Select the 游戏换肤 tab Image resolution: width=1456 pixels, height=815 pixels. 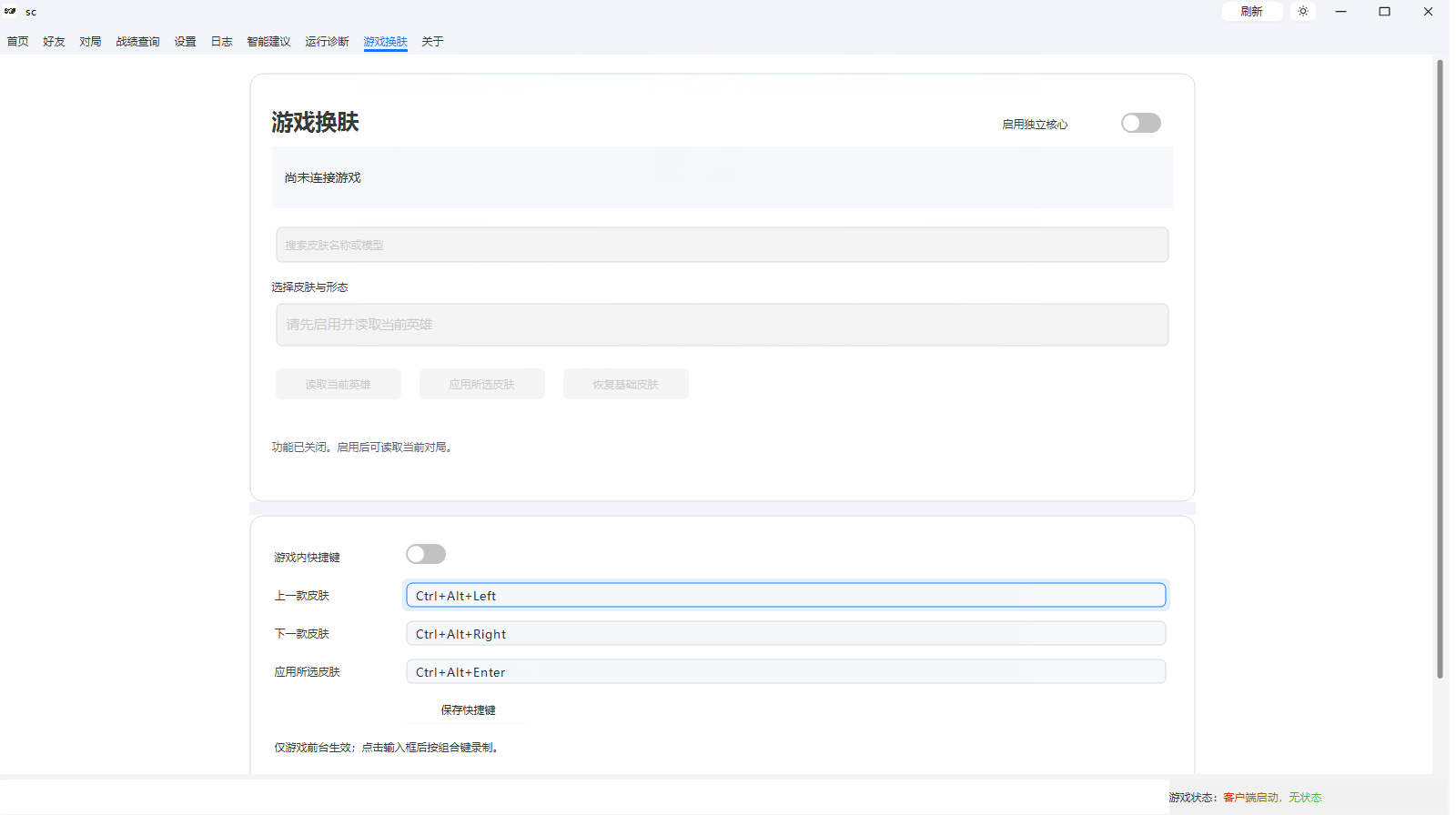(x=386, y=42)
